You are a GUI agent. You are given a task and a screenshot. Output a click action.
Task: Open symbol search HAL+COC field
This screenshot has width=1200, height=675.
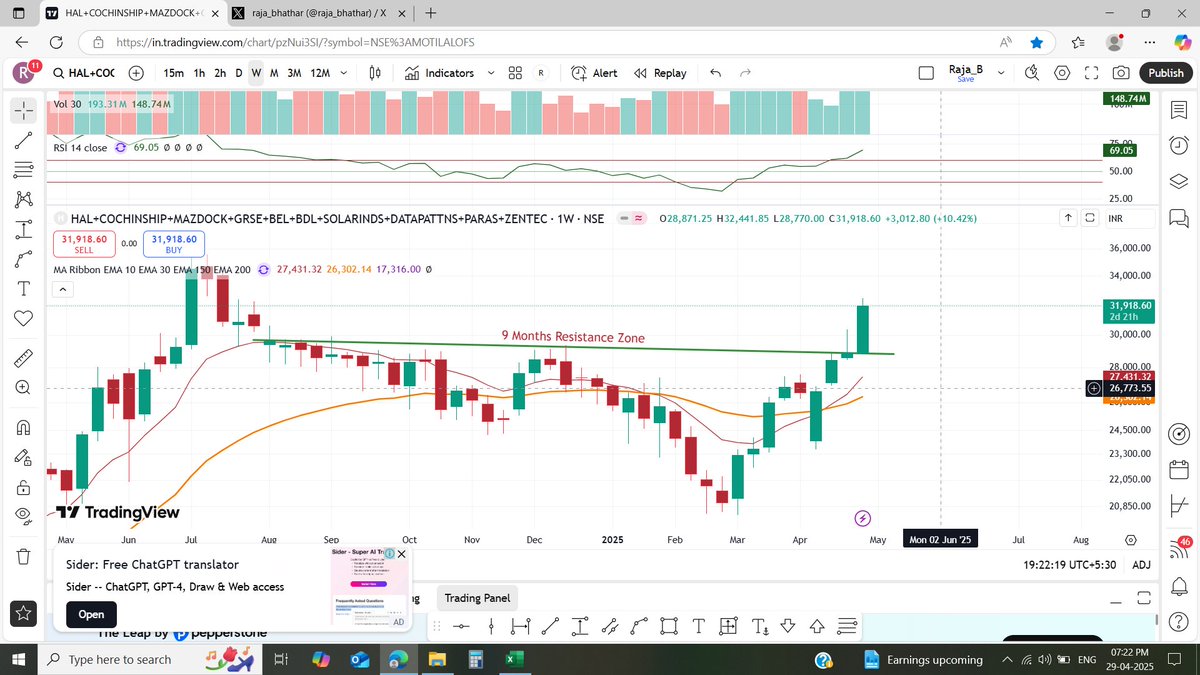point(83,73)
